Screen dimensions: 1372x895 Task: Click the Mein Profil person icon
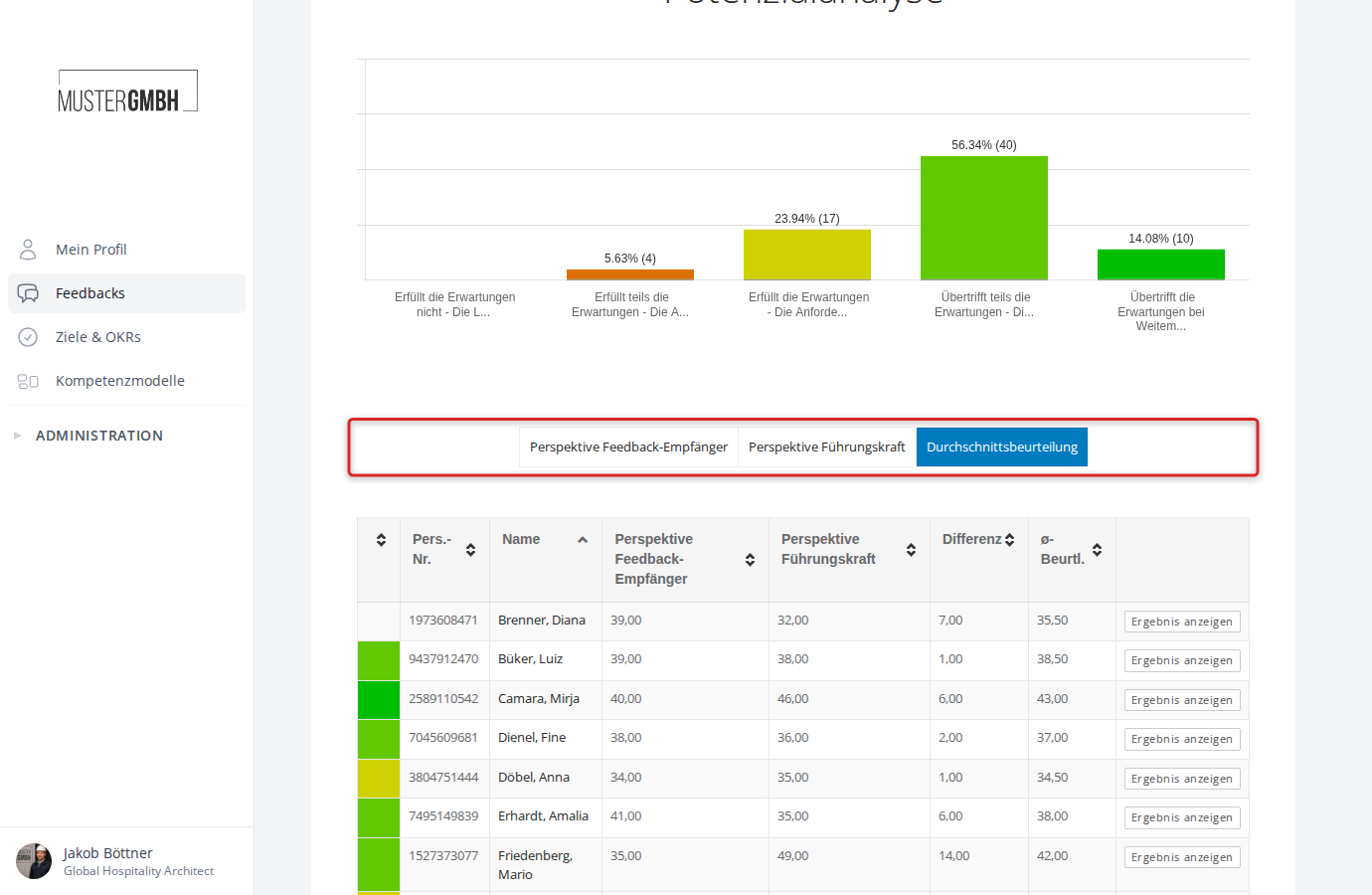tap(28, 249)
